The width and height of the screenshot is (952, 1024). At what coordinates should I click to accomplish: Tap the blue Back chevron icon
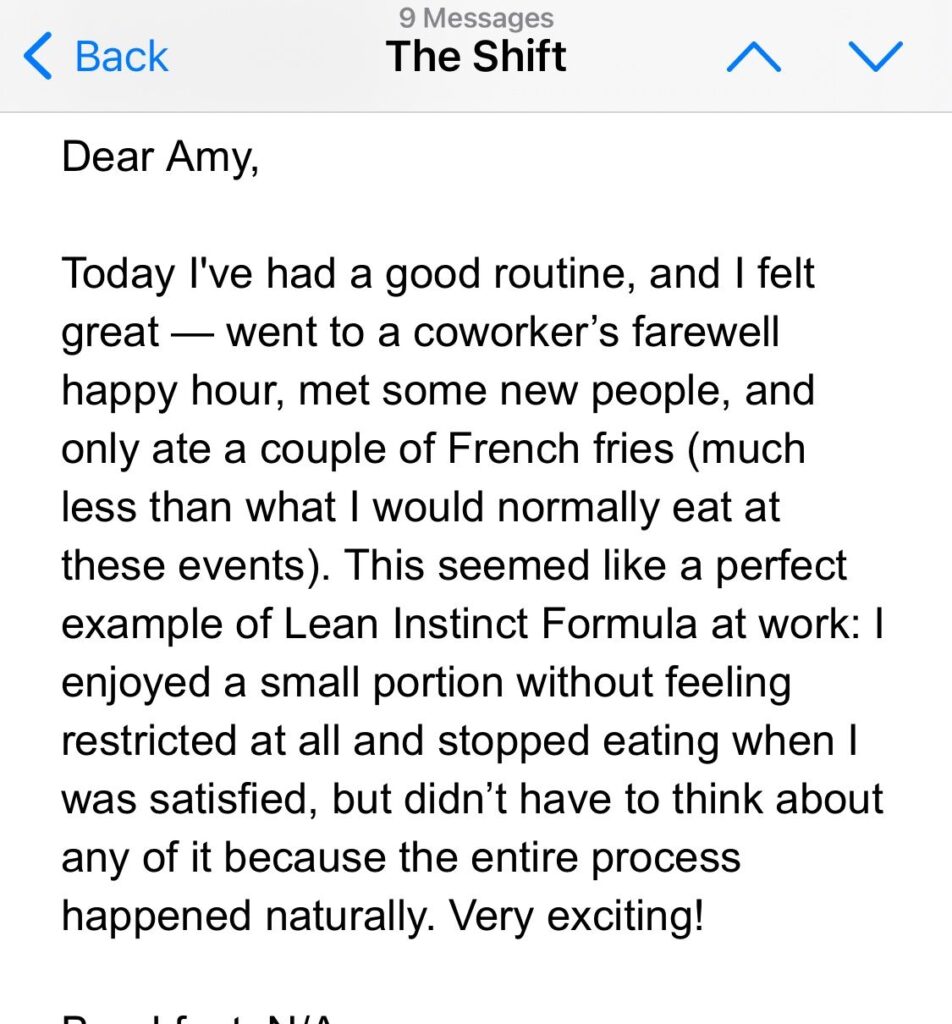coord(37,57)
